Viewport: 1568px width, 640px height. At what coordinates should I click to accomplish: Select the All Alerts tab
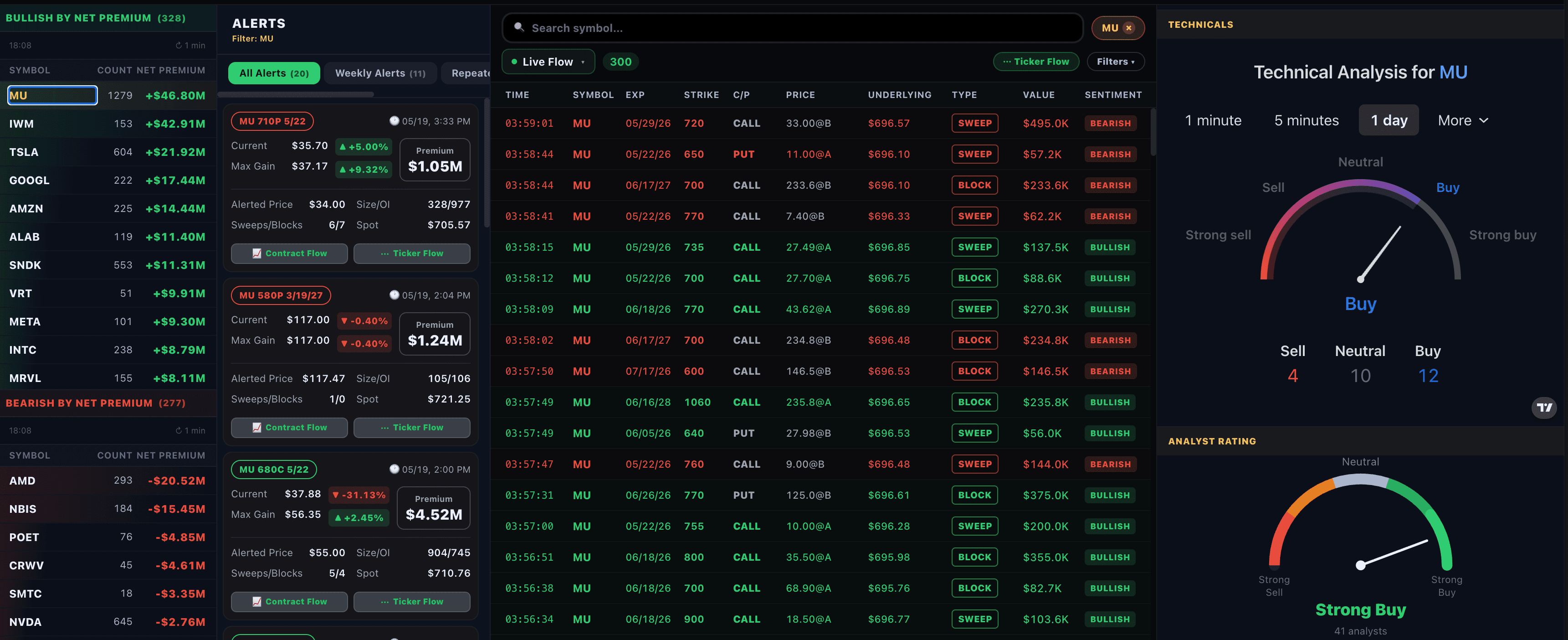(x=274, y=73)
